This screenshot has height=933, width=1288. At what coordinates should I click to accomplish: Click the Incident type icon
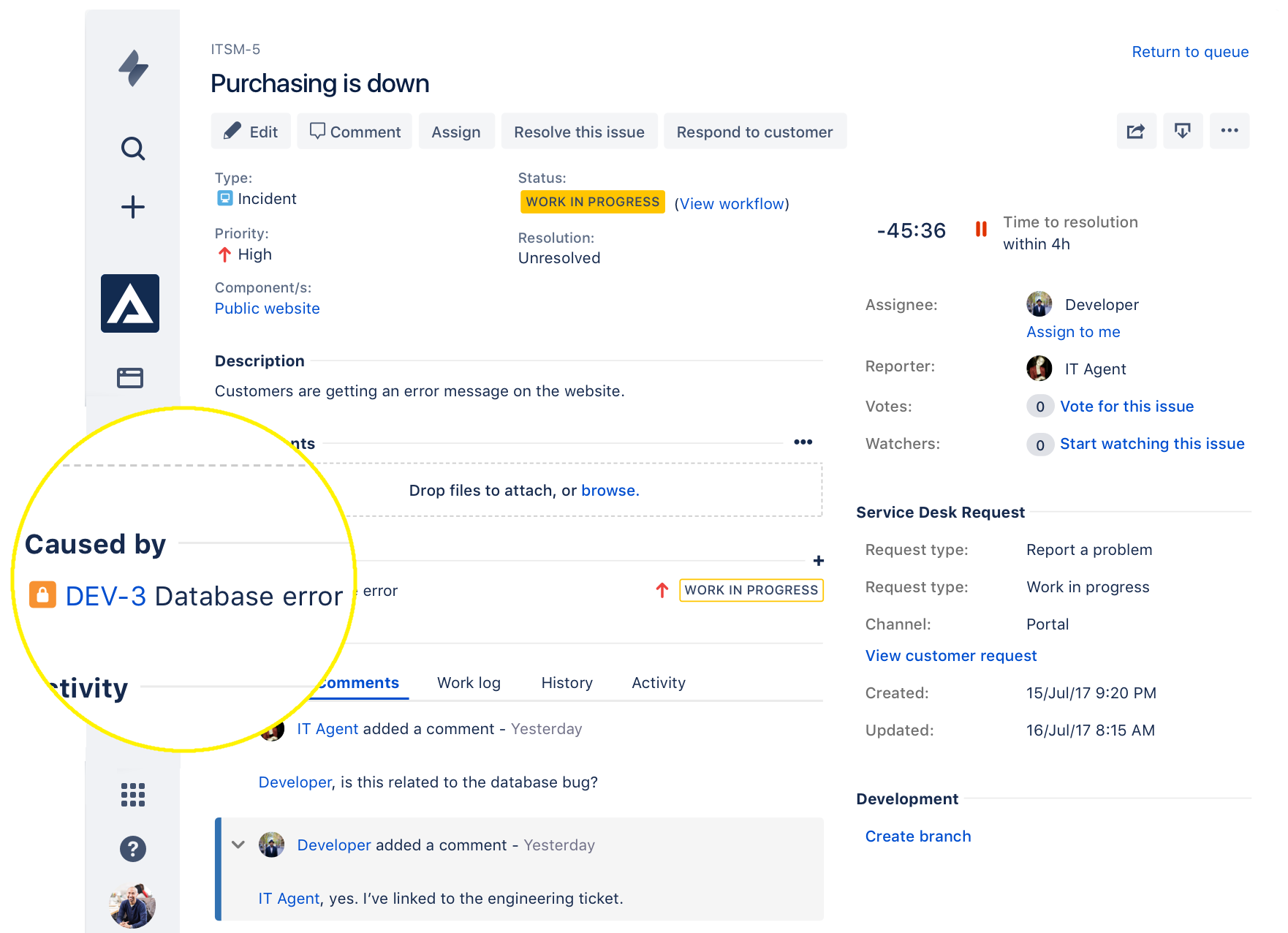225,198
